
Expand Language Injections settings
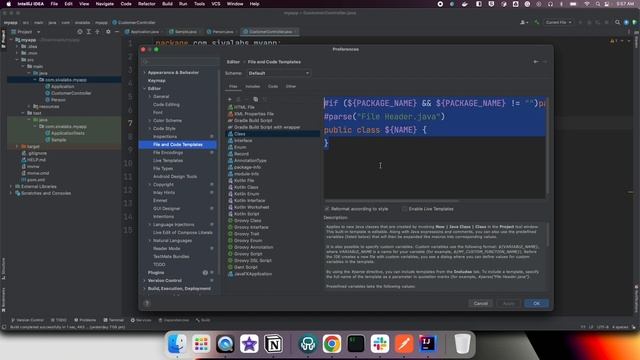click(150, 224)
